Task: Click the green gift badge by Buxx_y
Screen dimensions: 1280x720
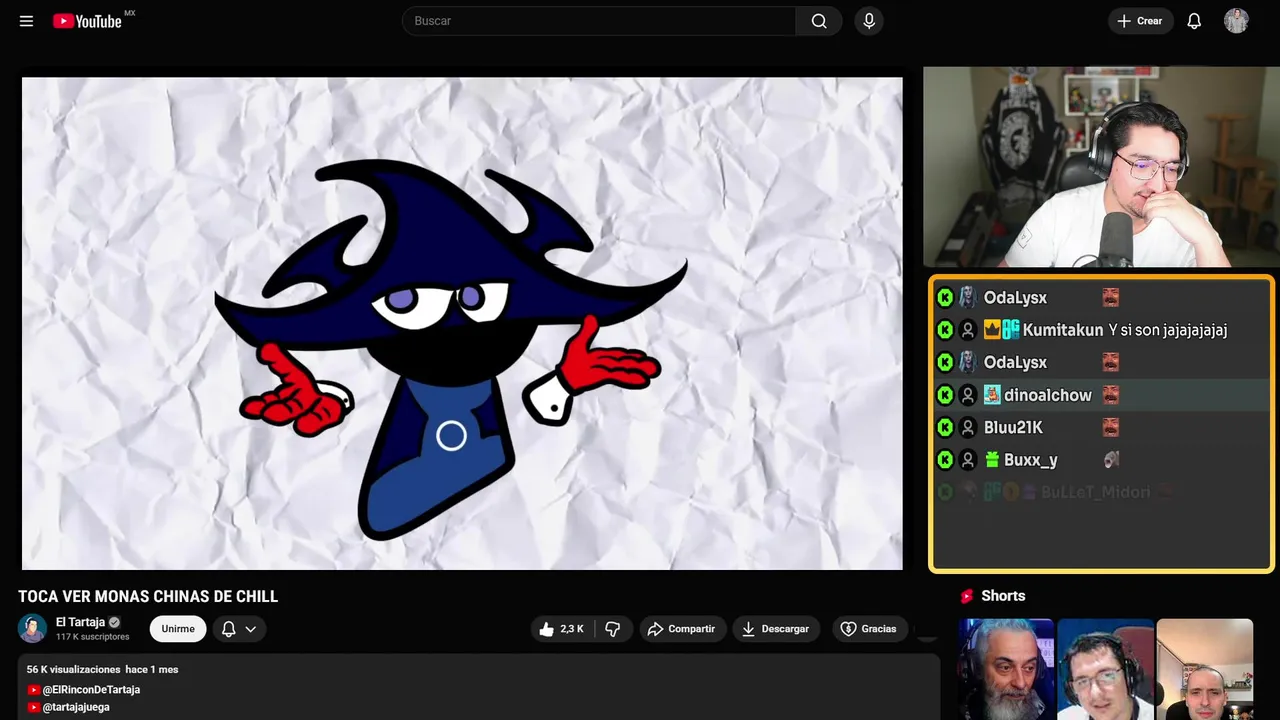Action: tap(992, 460)
